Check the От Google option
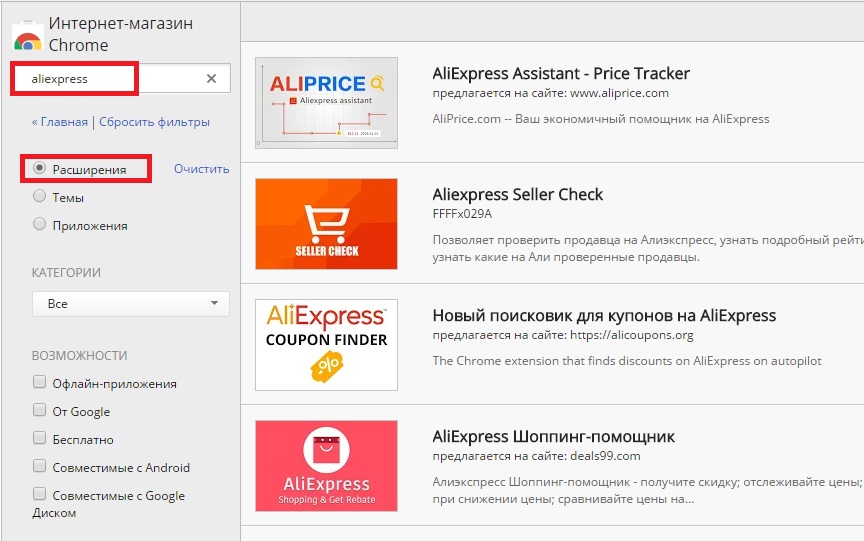 pos(40,410)
